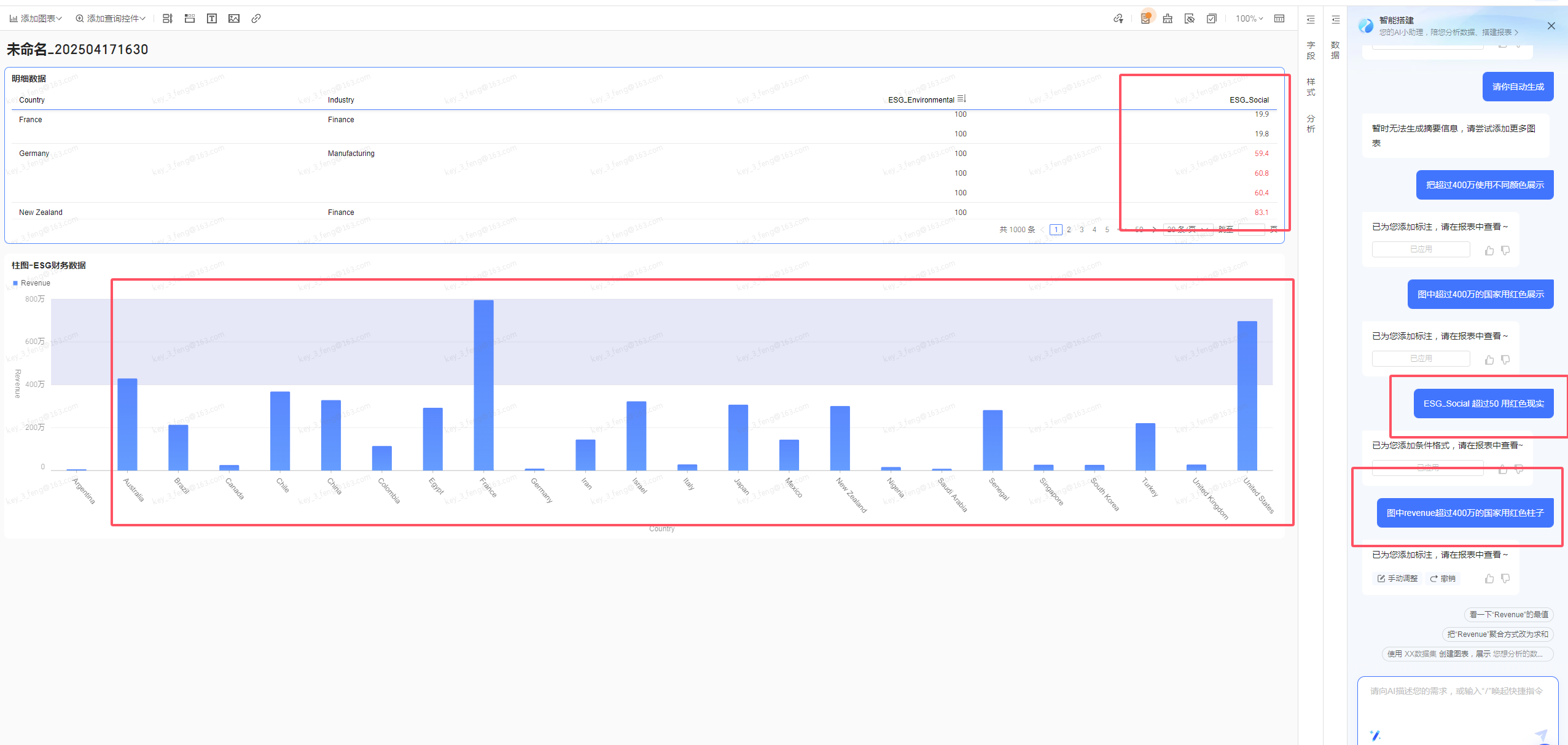
Task: Click the thumbs-down icon under last reply
Action: click(1505, 579)
